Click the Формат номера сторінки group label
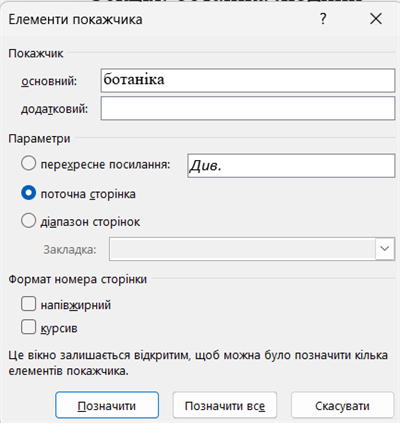 [x=78, y=279]
